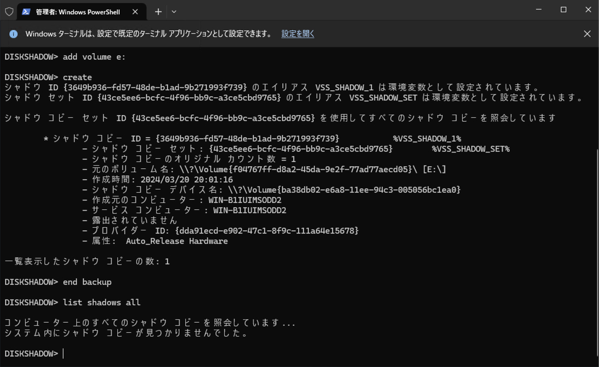Dismiss the default terminal notification bar

point(587,34)
